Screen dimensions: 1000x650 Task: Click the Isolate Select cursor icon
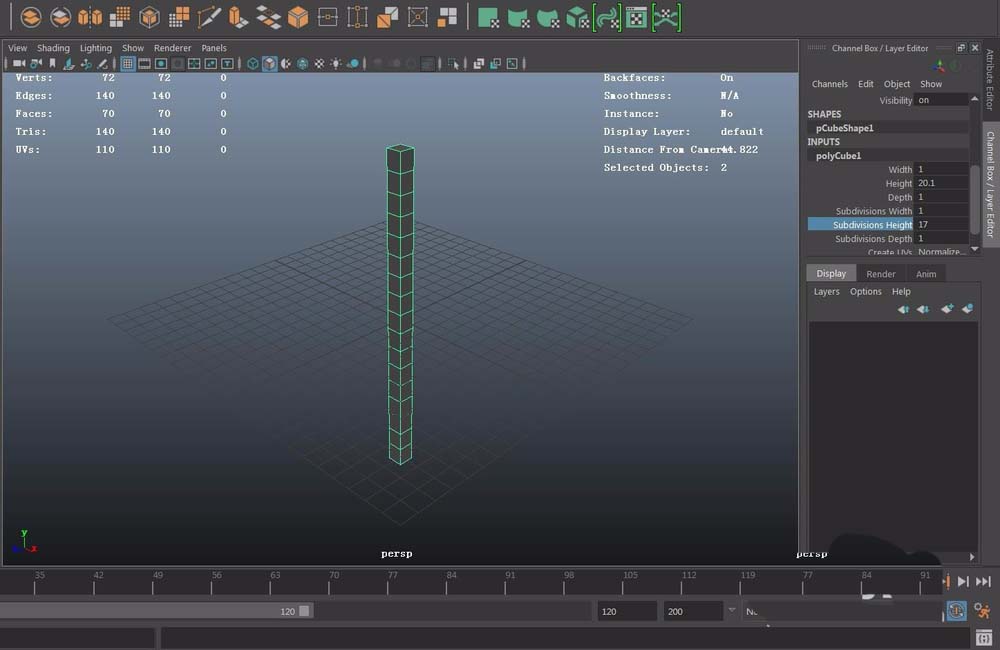pos(453,63)
